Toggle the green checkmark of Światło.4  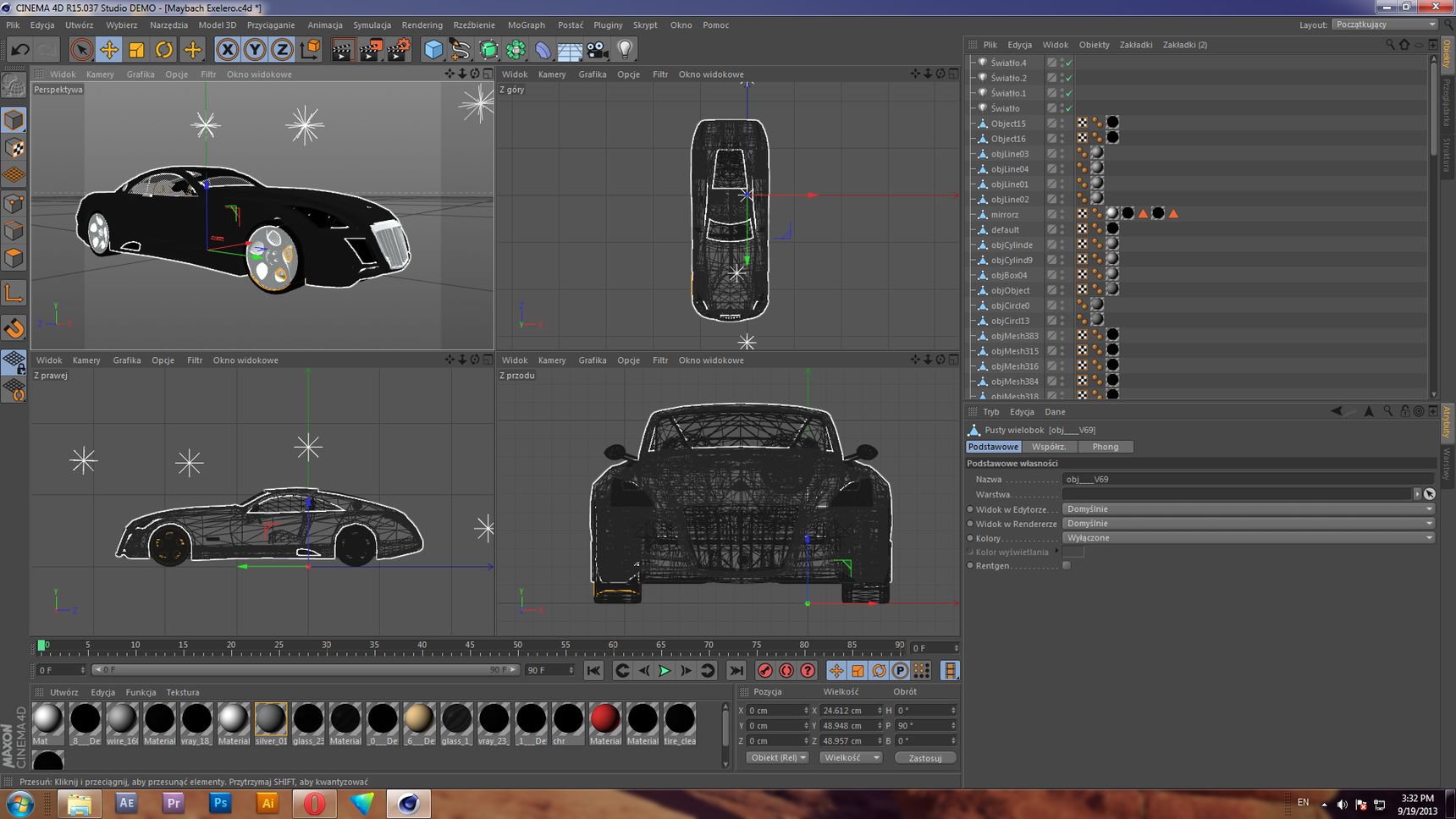[1069, 63]
